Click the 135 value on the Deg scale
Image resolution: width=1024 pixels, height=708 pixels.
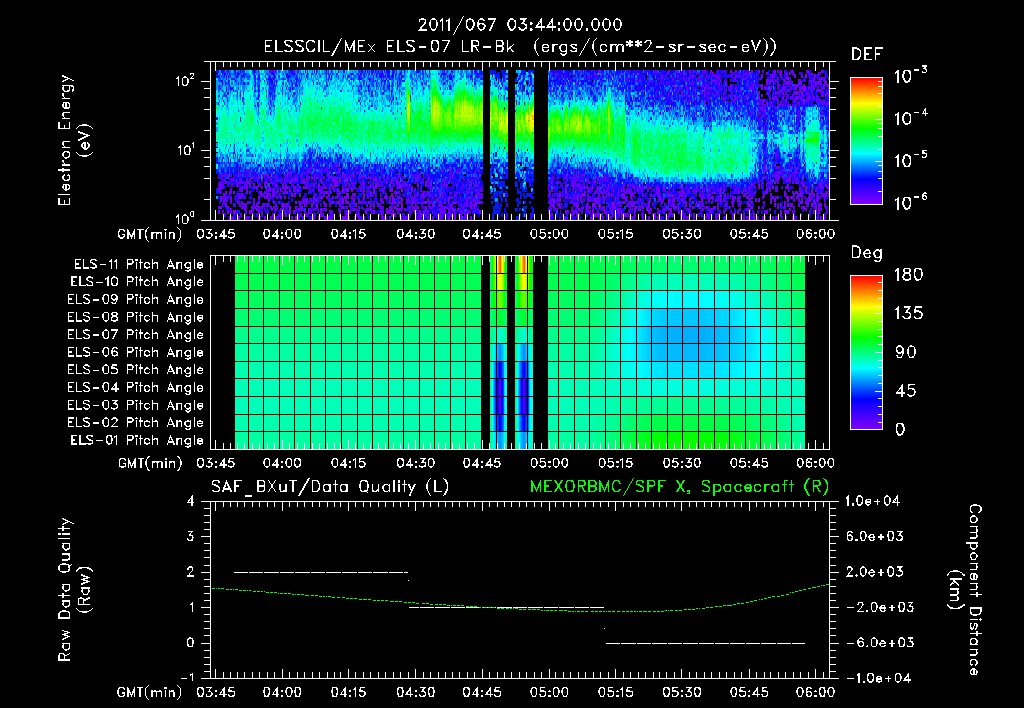(x=908, y=314)
